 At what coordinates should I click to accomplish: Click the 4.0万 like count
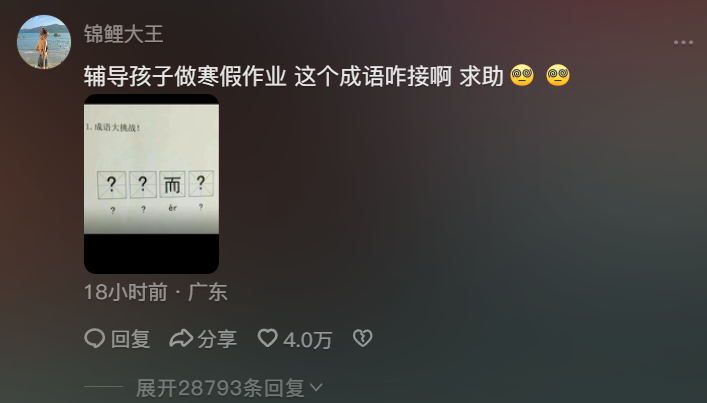308,340
